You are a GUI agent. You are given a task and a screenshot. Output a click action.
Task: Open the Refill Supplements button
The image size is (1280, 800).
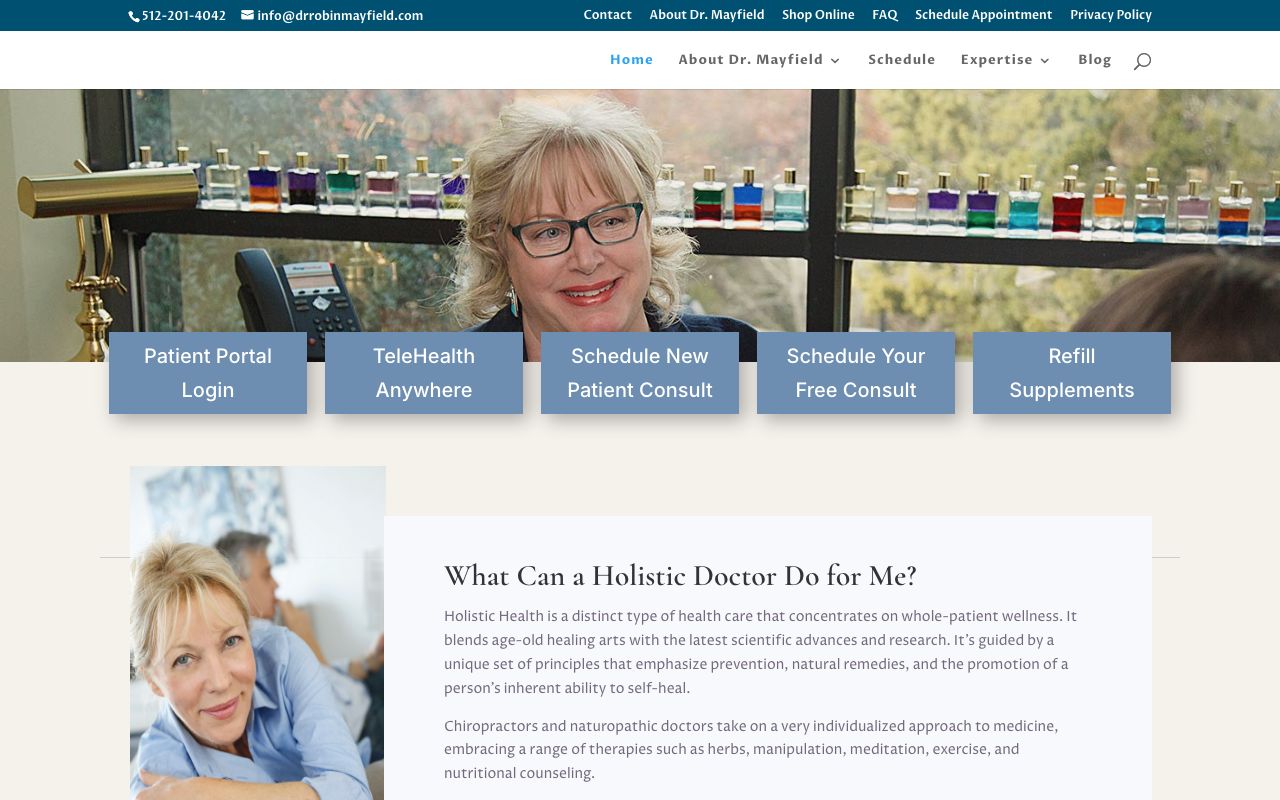(1072, 373)
